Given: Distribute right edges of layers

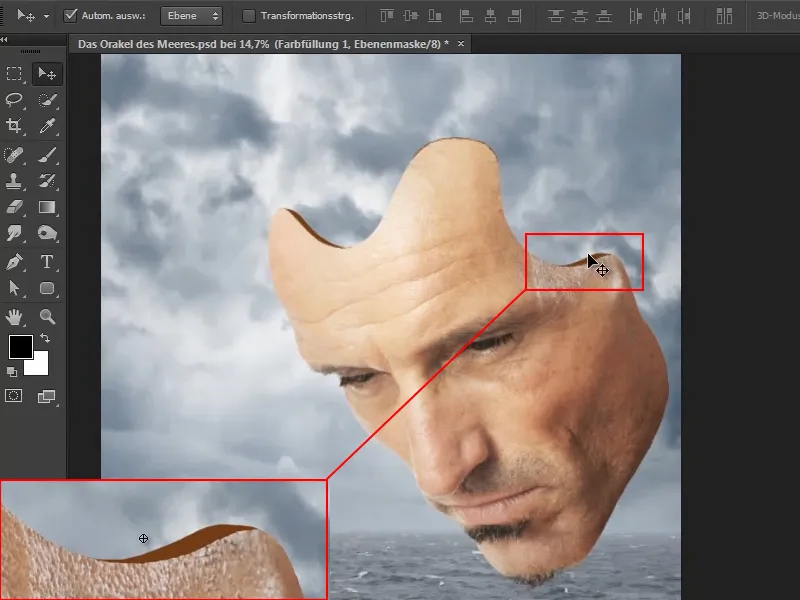Looking at the screenshot, I should tap(684, 16).
